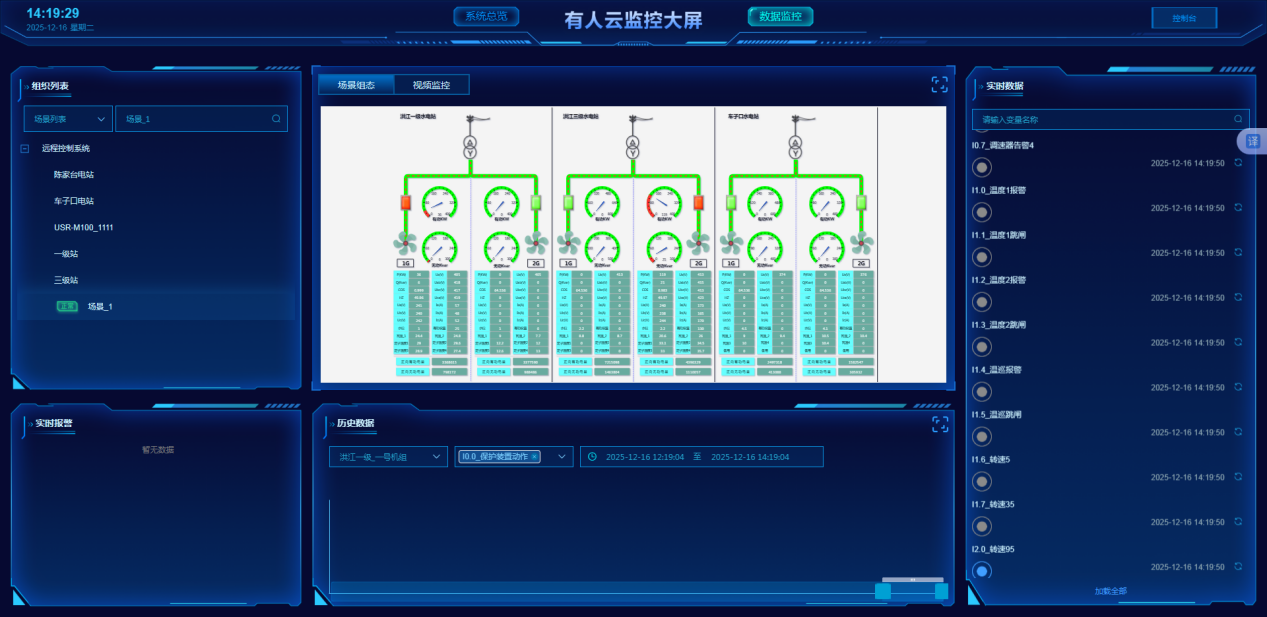1267x617 pixels.
Task: Click 加载全部 to load all data
Action: (1110, 591)
